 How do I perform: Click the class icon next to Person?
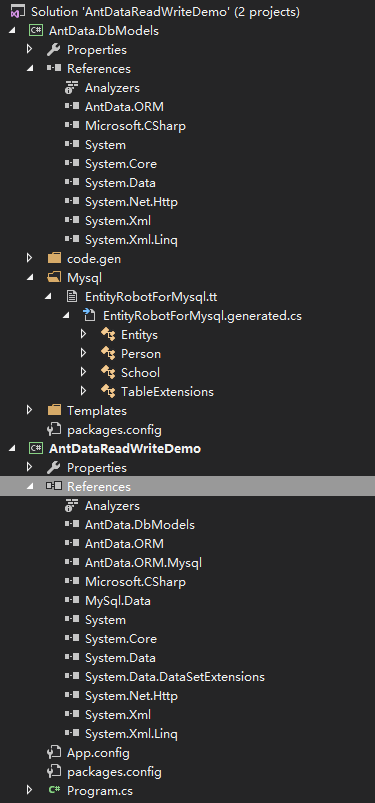point(108,354)
